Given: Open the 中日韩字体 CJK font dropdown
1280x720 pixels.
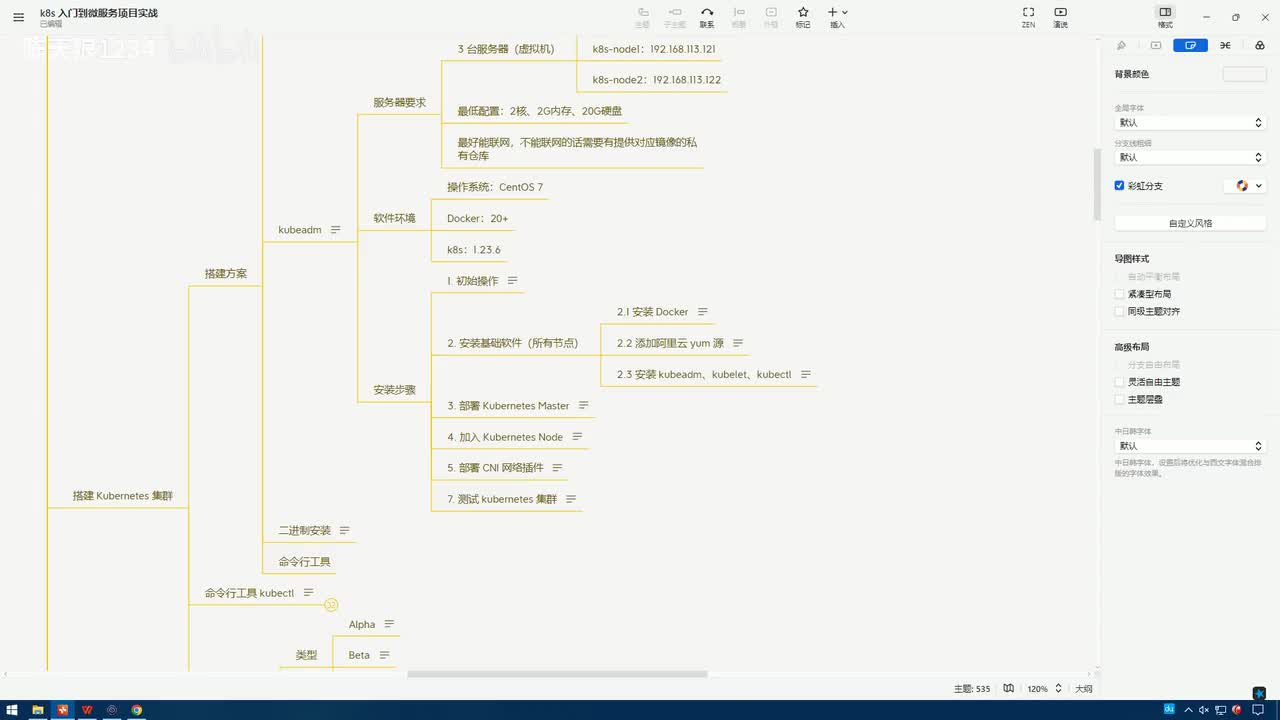Looking at the screenshot, I should click(1190, 446).
